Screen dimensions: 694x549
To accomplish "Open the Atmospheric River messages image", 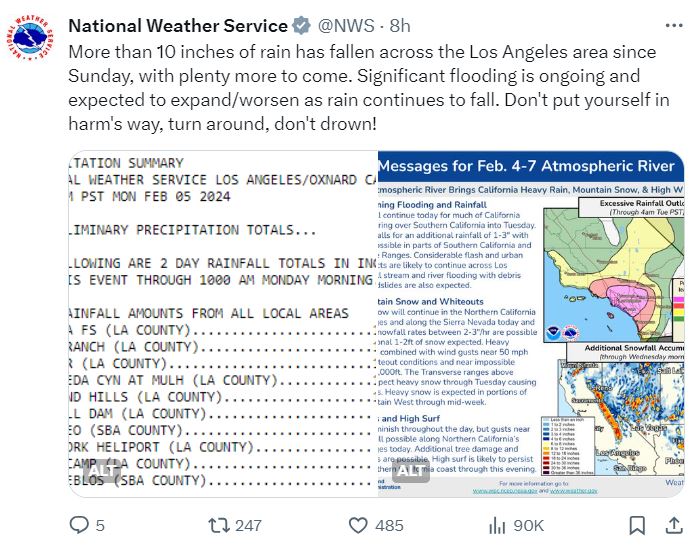I will pos(531,324).
